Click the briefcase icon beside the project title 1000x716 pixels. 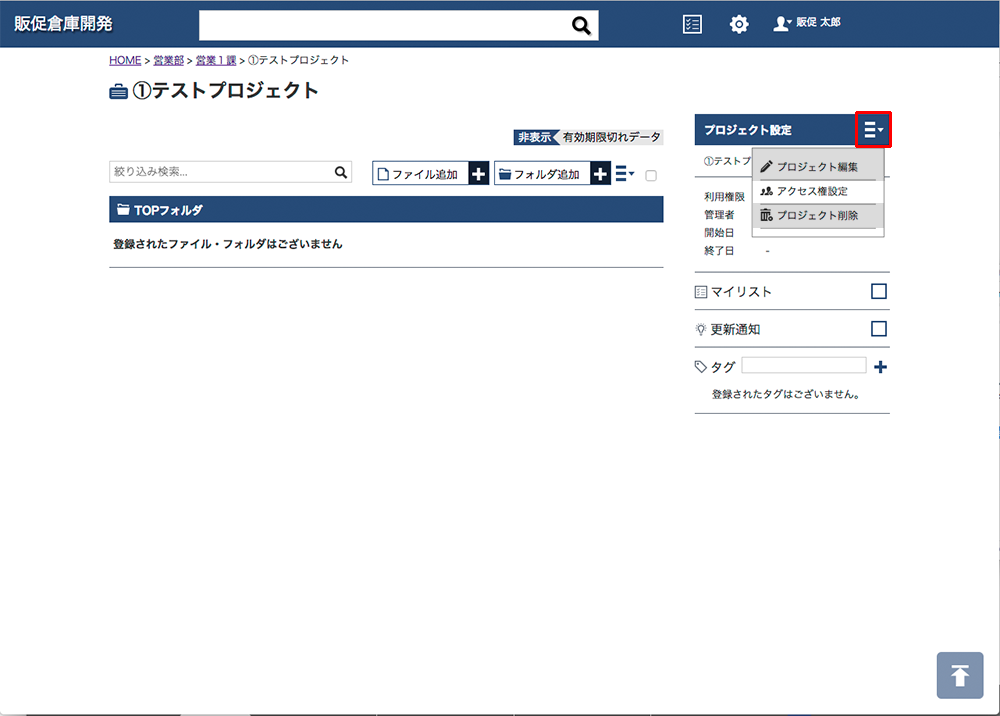(119, 92)
